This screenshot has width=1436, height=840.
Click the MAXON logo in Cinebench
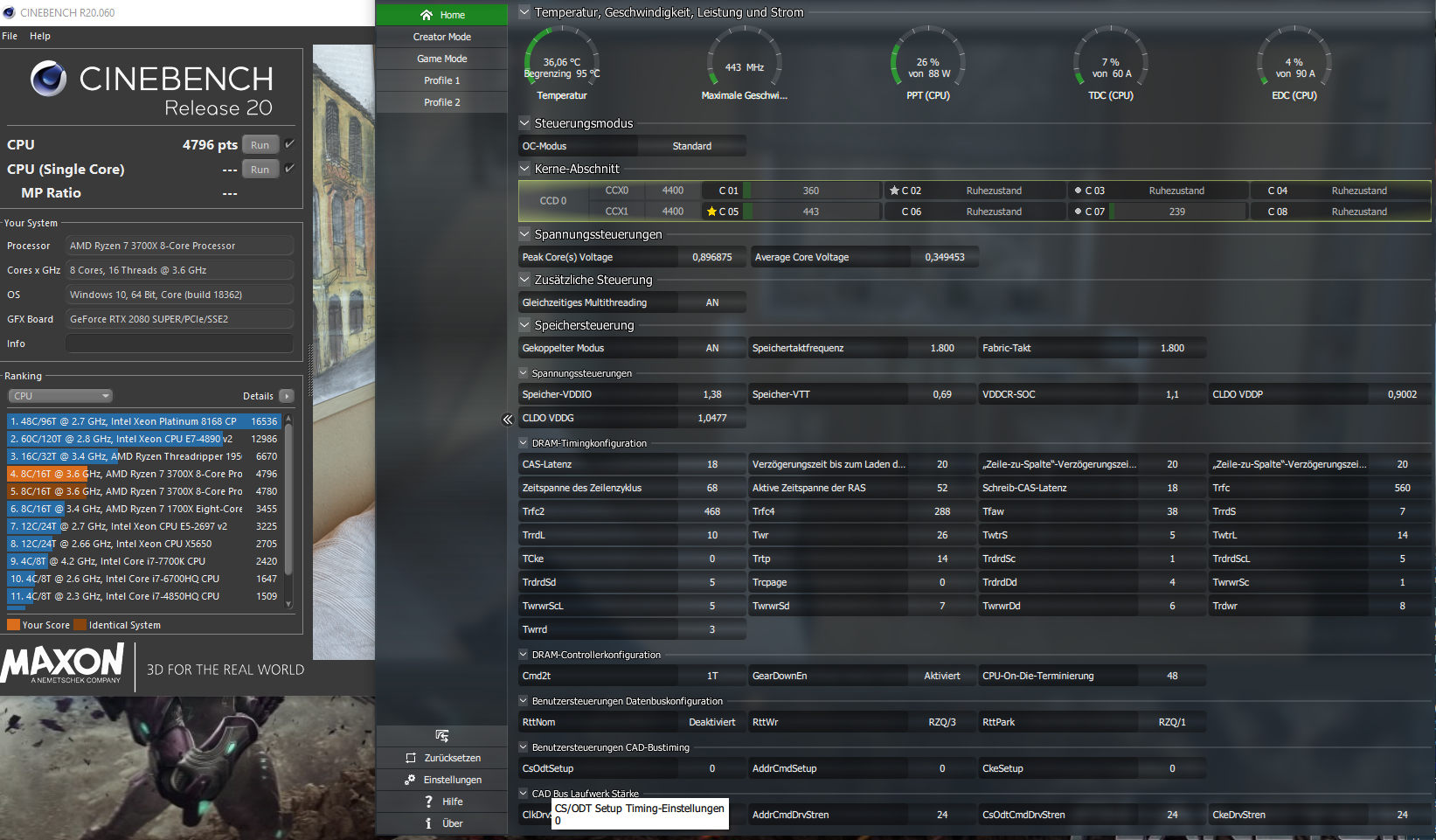[63, 663]
